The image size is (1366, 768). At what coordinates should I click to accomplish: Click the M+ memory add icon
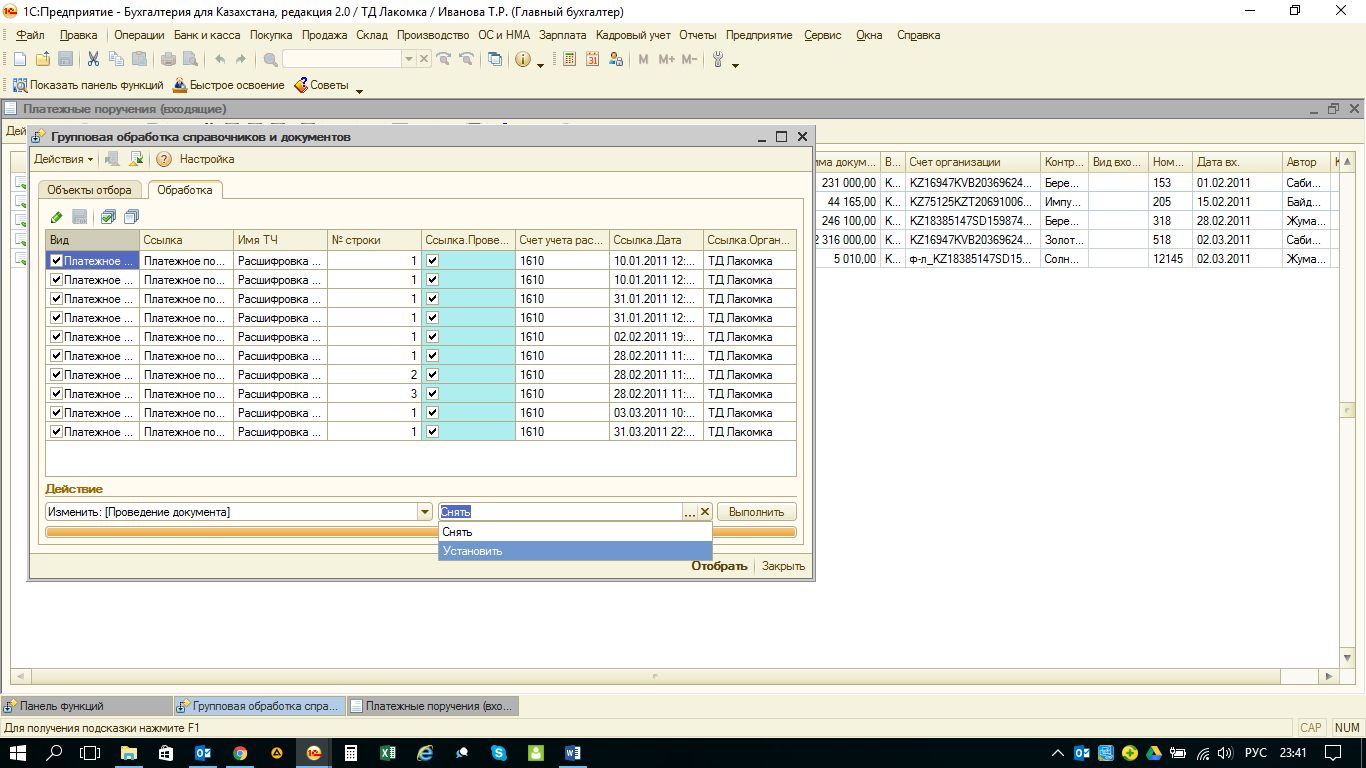pyautogui.click(x=666, y=60)
